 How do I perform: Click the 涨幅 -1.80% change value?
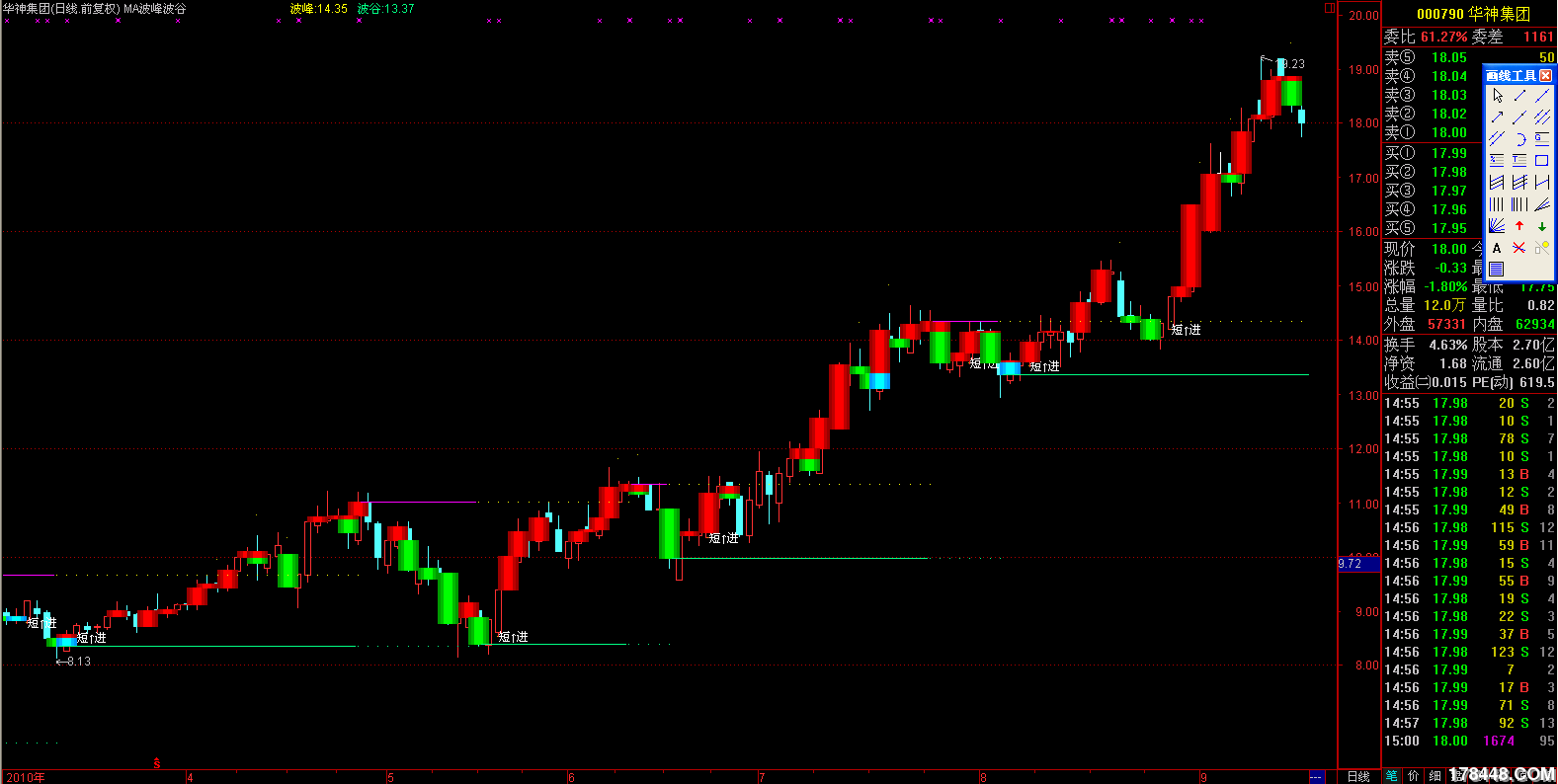[1443, 286]
